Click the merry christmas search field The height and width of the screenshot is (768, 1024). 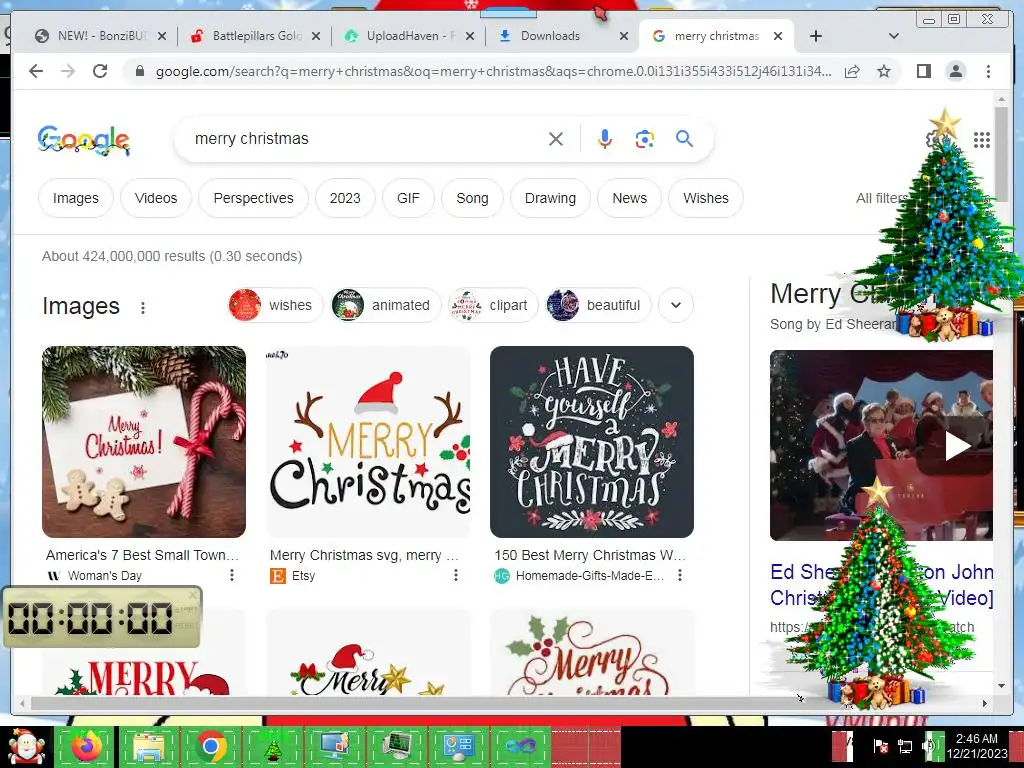(x=366, y=139)
